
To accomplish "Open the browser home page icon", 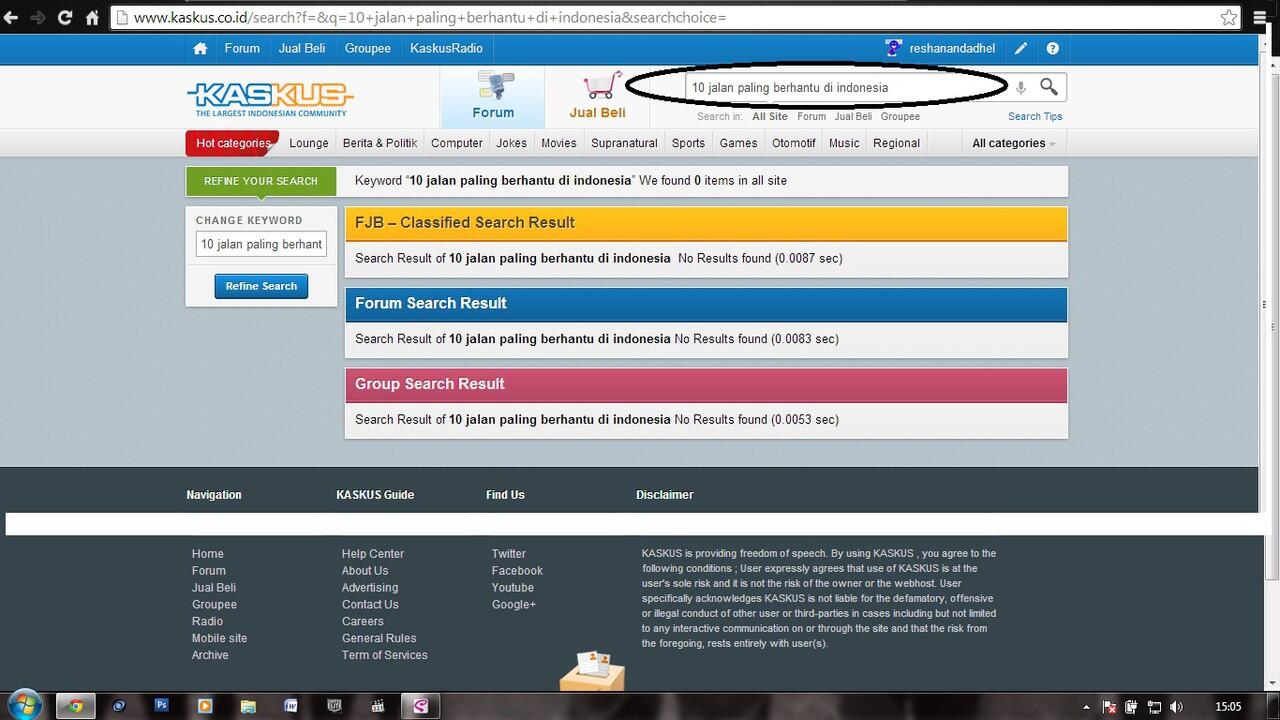I will pyautogui.click(x=92, y=17).
